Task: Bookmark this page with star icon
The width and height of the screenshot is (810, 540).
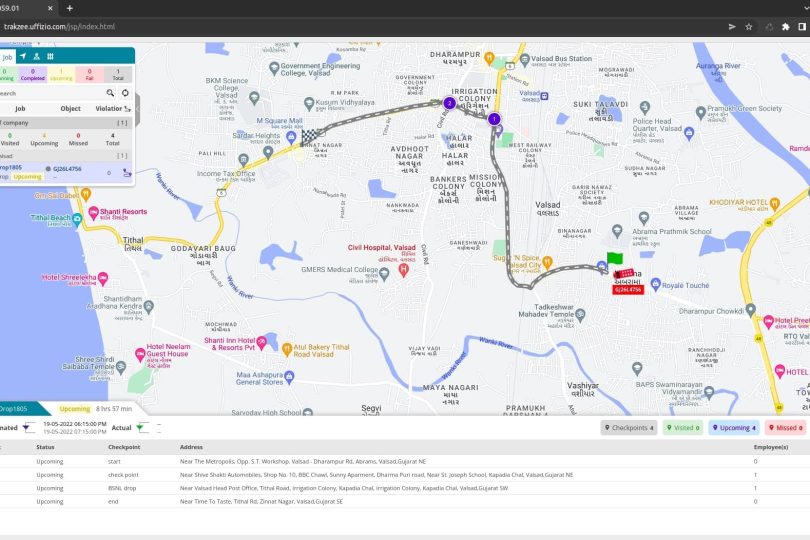Action: (749, 26)
